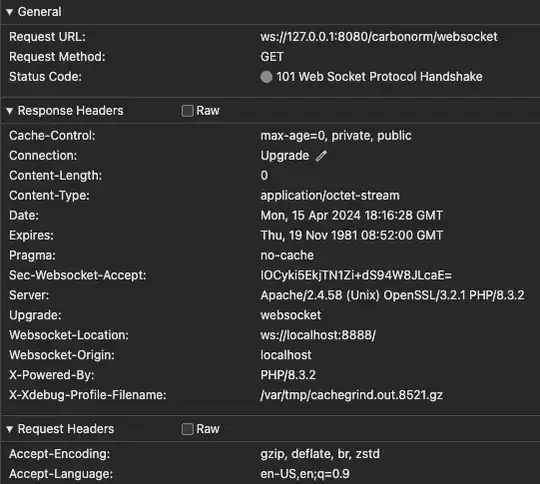540x484 pixels.
Task: Click the Sec-Websocket-Accept hash value
Action: click(356, 275)
